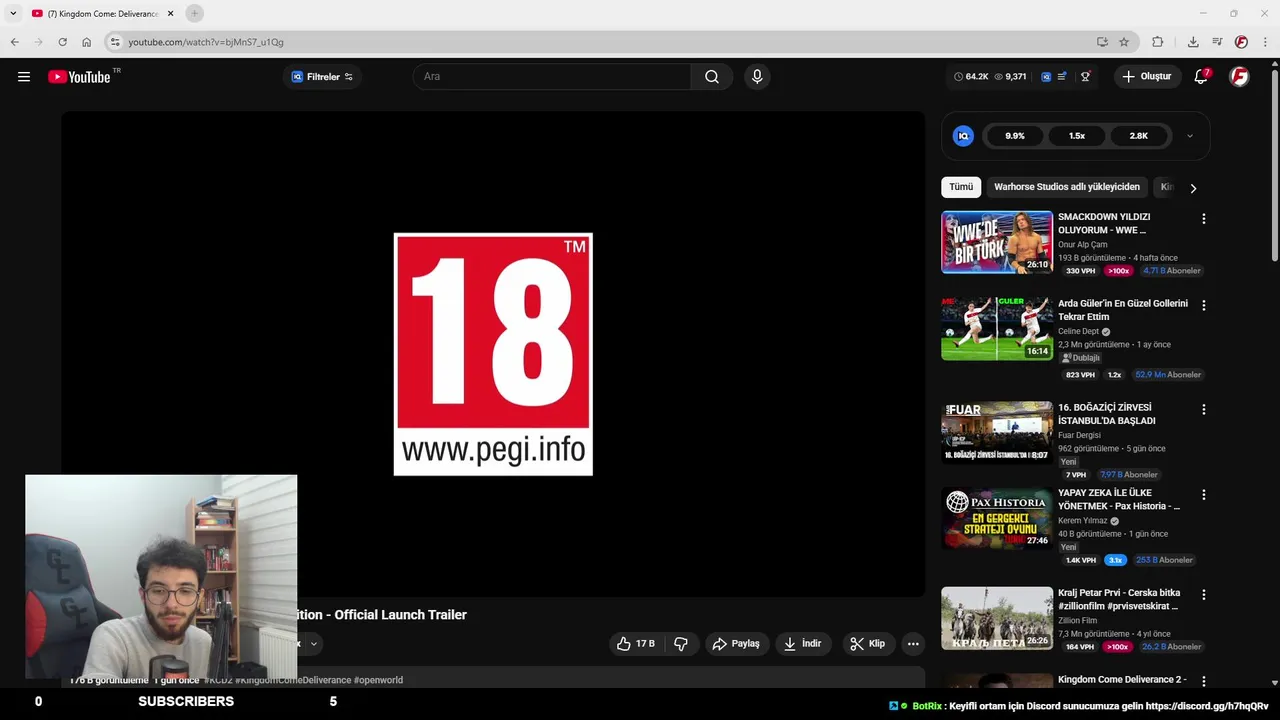Viewport: 1280px width, 720px height.
Task: Reload the page
Action: pos(62,42)
